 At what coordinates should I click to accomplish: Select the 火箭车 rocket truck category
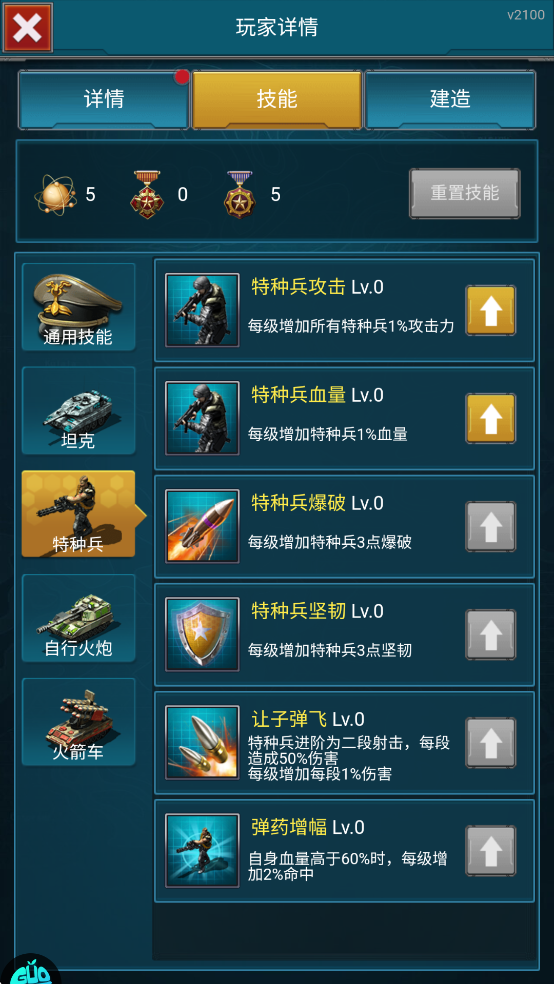(x=78, y=722)
